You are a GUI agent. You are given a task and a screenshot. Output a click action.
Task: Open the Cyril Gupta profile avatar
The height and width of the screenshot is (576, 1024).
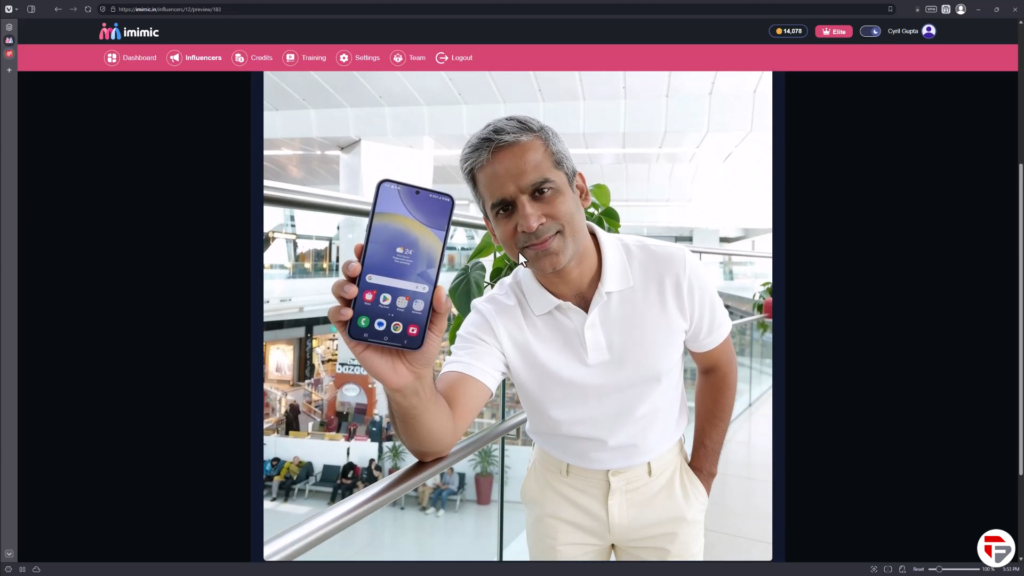[x=929, y=31]
